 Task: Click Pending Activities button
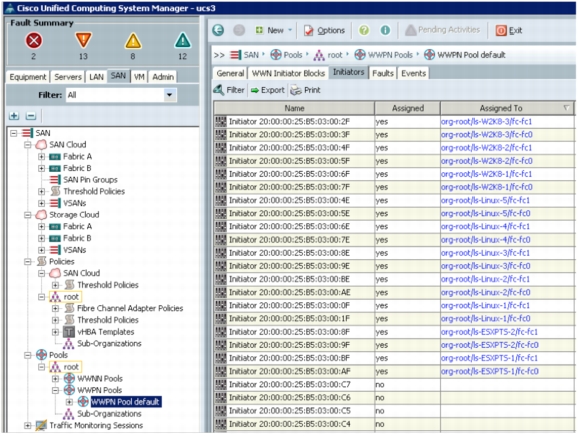pyautogui.click(x=442, y=30)
